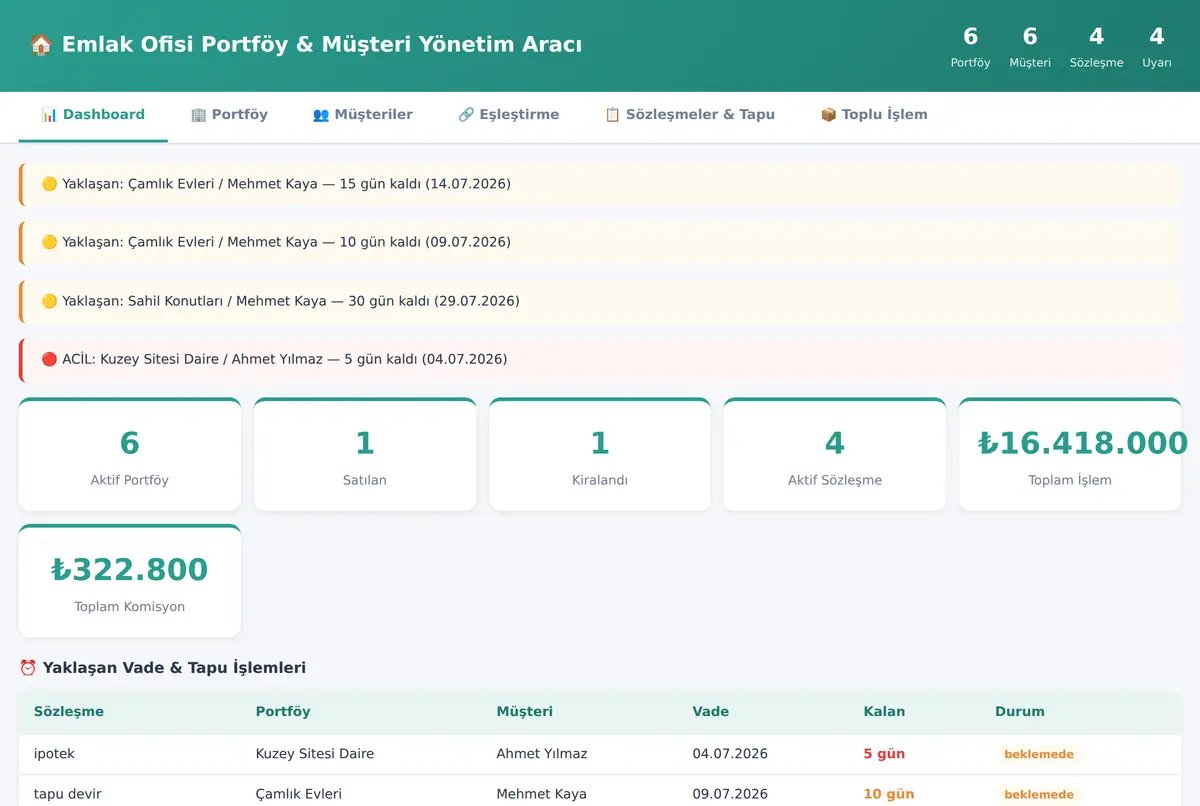Image resolution: width=1200 pixels, height=806 pixels.
Task: Click the Vade column header
Action: (711, 712)
